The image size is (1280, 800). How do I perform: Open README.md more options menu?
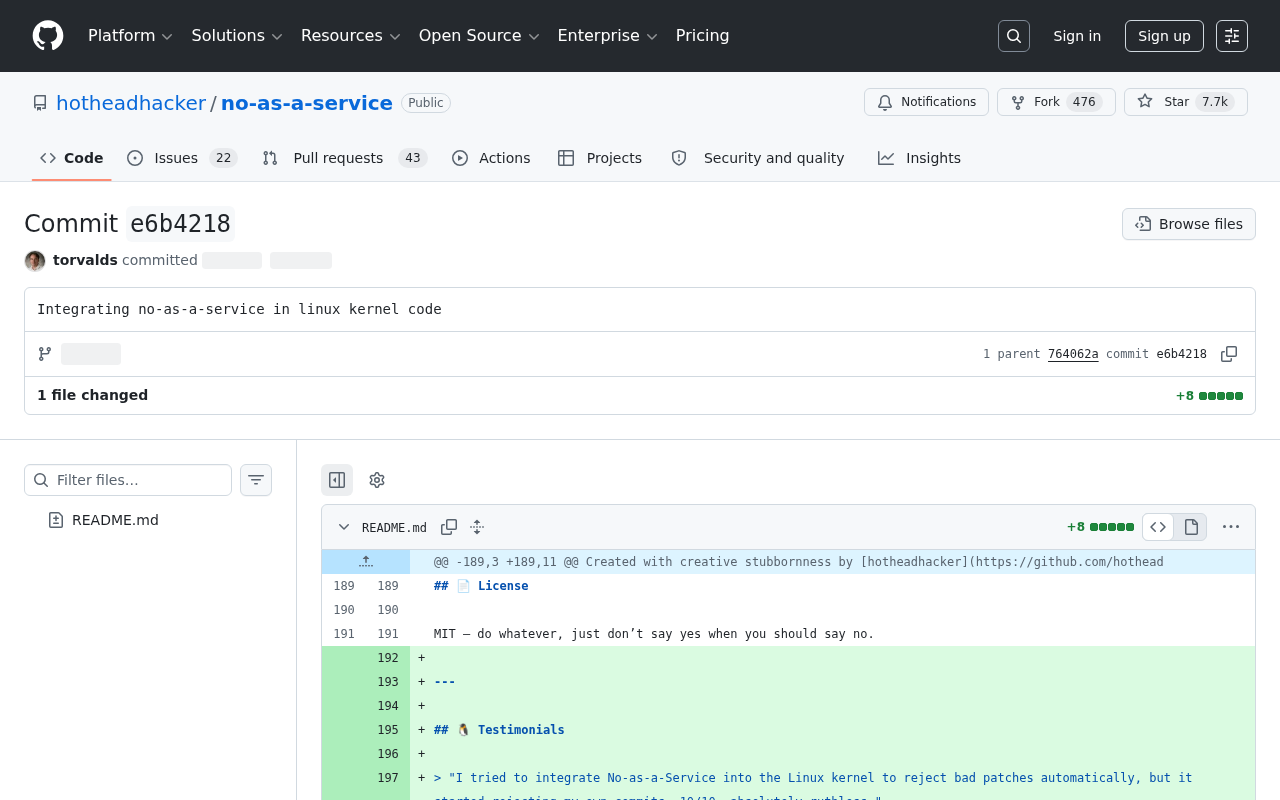tap(1231, 527)
